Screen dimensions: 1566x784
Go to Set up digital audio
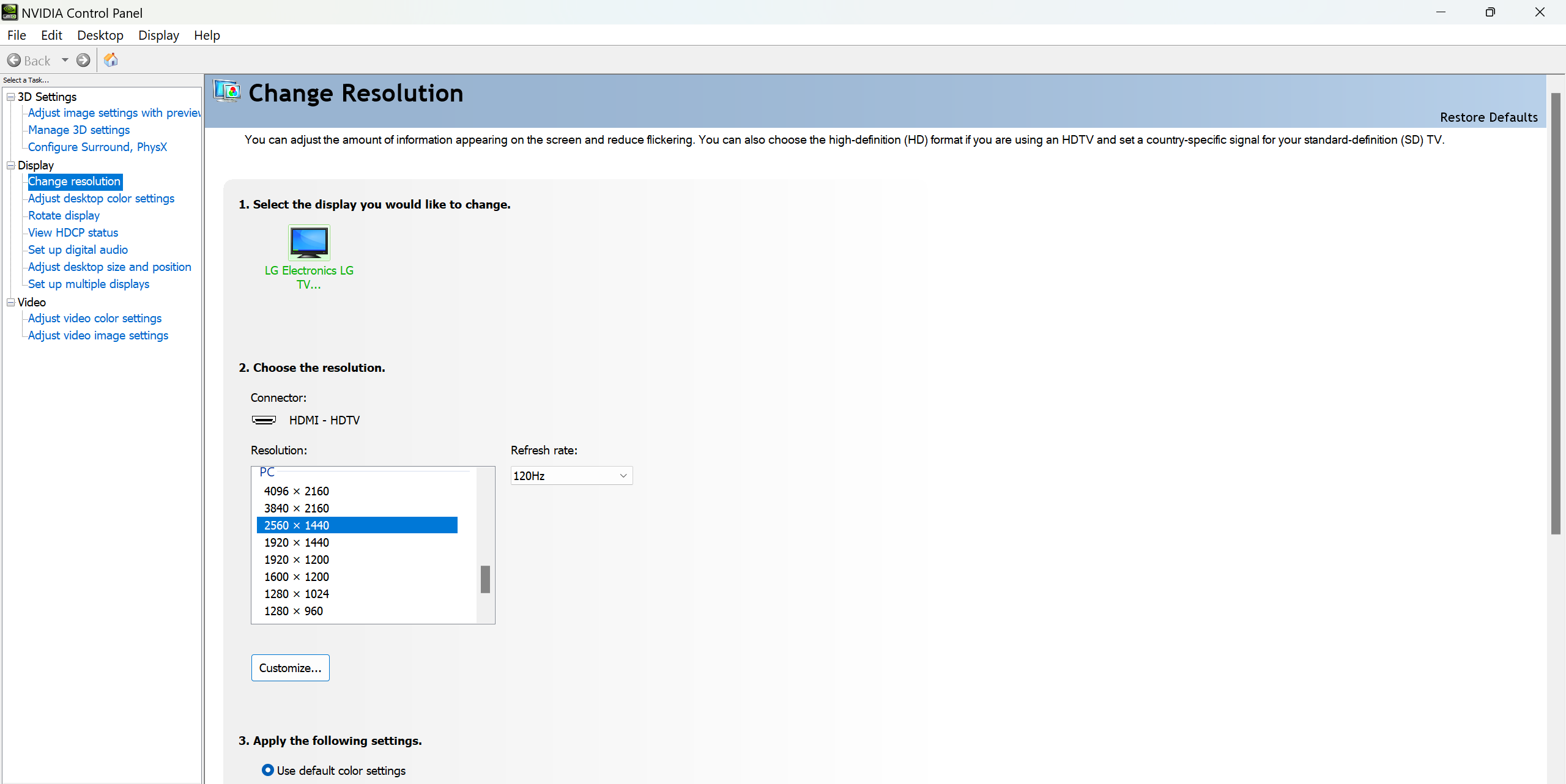[x=78, y=250]
